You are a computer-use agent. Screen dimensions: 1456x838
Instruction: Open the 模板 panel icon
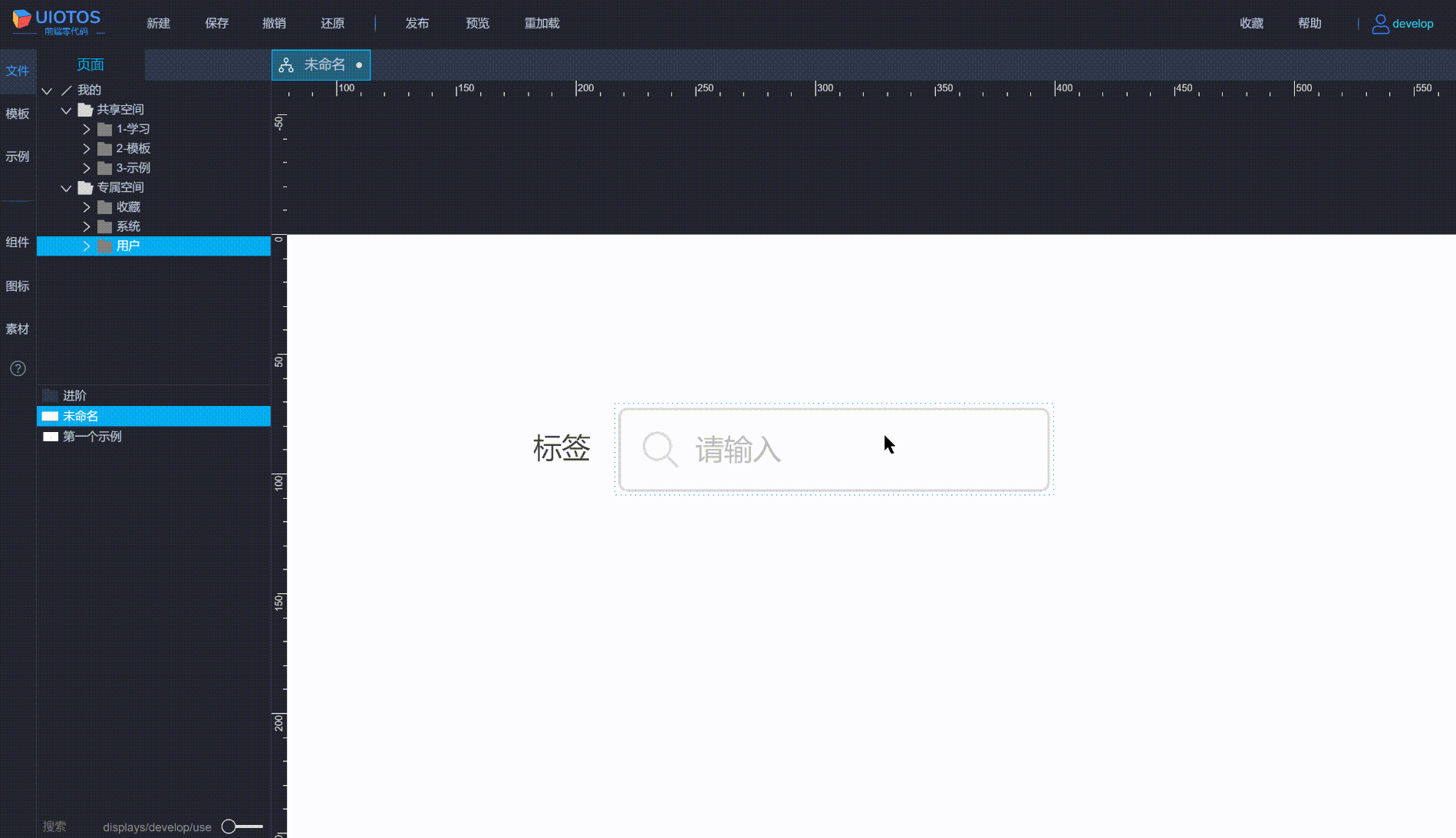tap(18, 114)
